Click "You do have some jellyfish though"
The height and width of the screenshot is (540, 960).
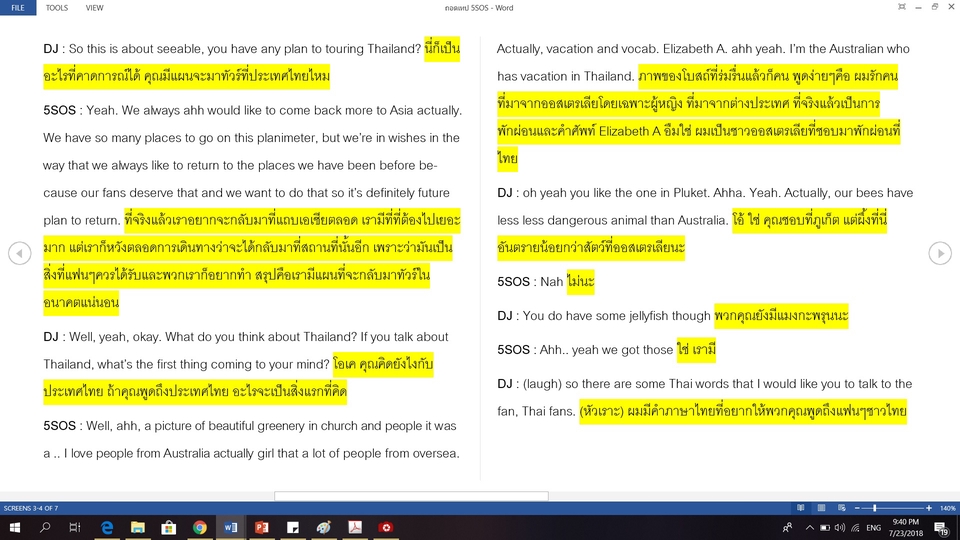pyautogui.click(x=617, y=316)
